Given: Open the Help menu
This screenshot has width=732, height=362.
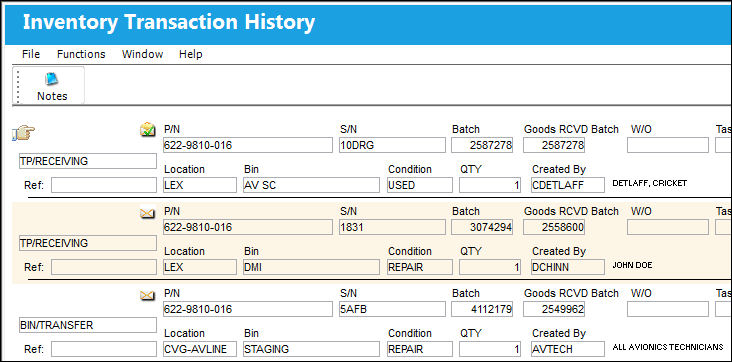Looking at the screenshot, I should (x=190, y=54).
